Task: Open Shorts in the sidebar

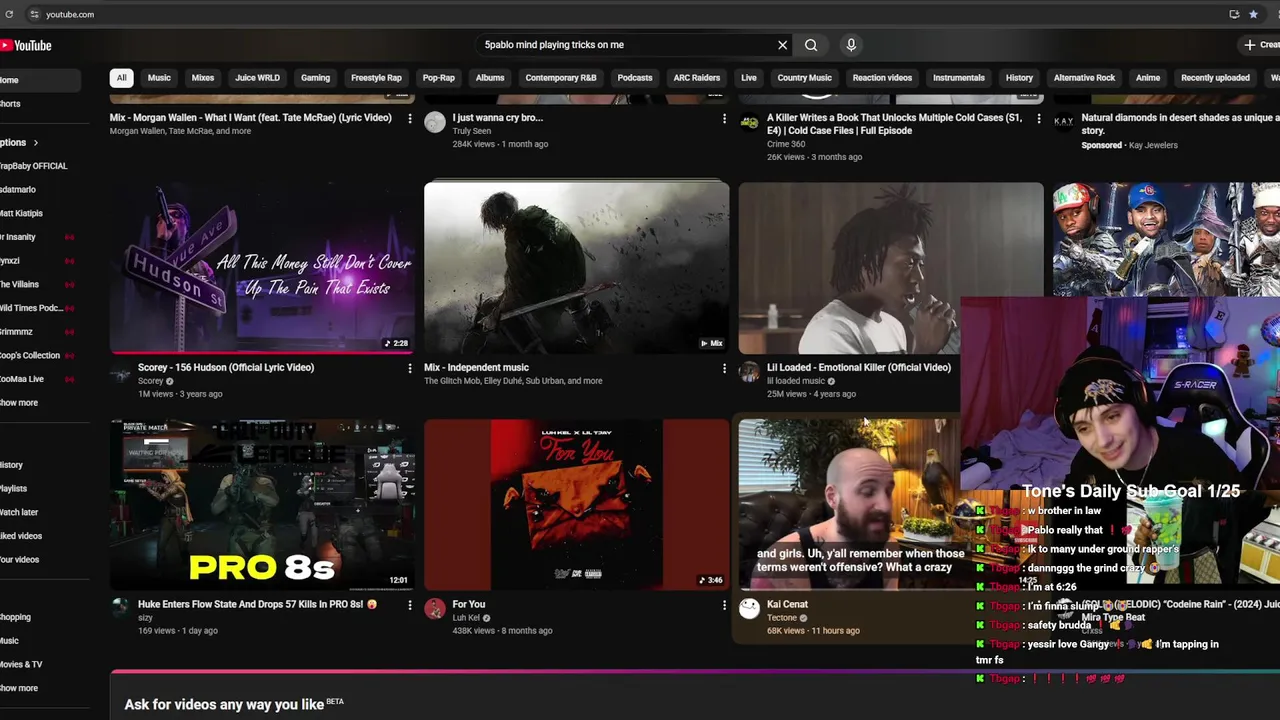Action: click(x=10, y=104)
